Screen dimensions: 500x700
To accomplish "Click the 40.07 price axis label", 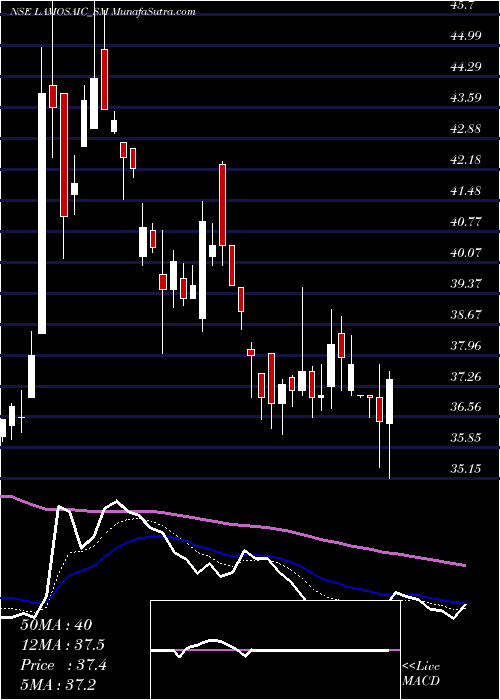I will point(467,252).
